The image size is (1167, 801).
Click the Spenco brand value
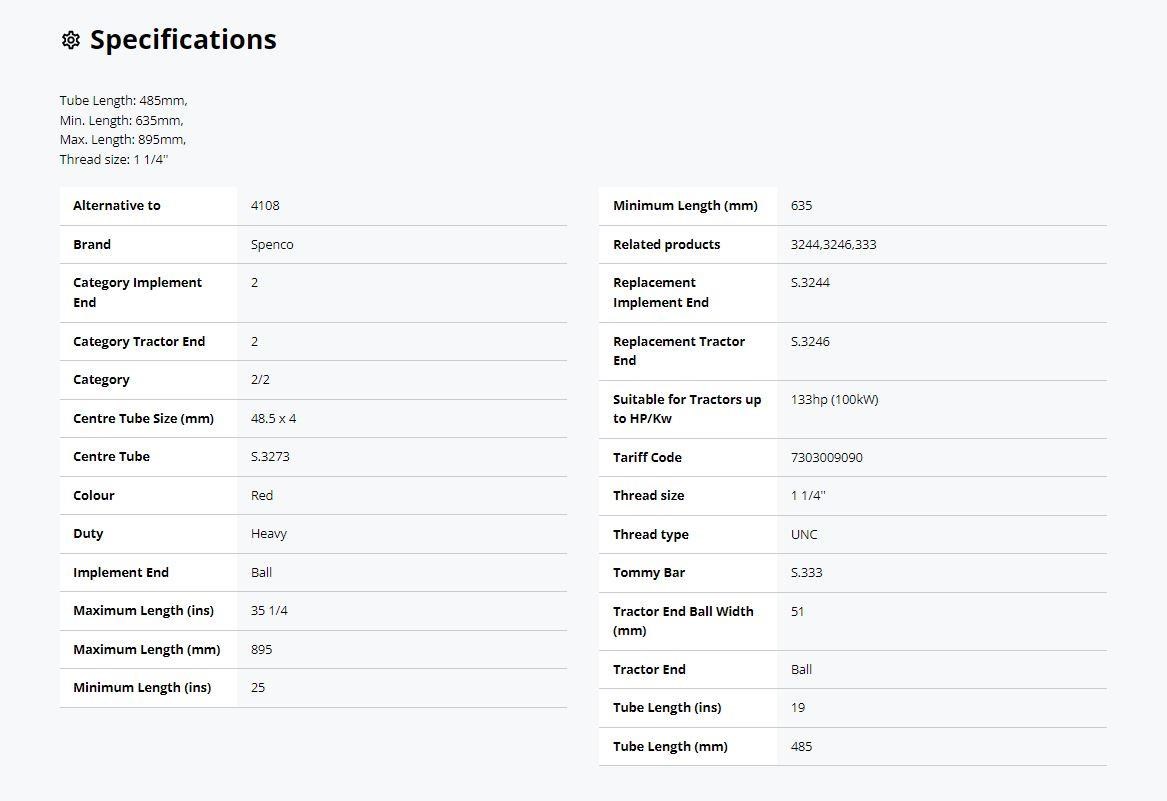click(272, 244)
